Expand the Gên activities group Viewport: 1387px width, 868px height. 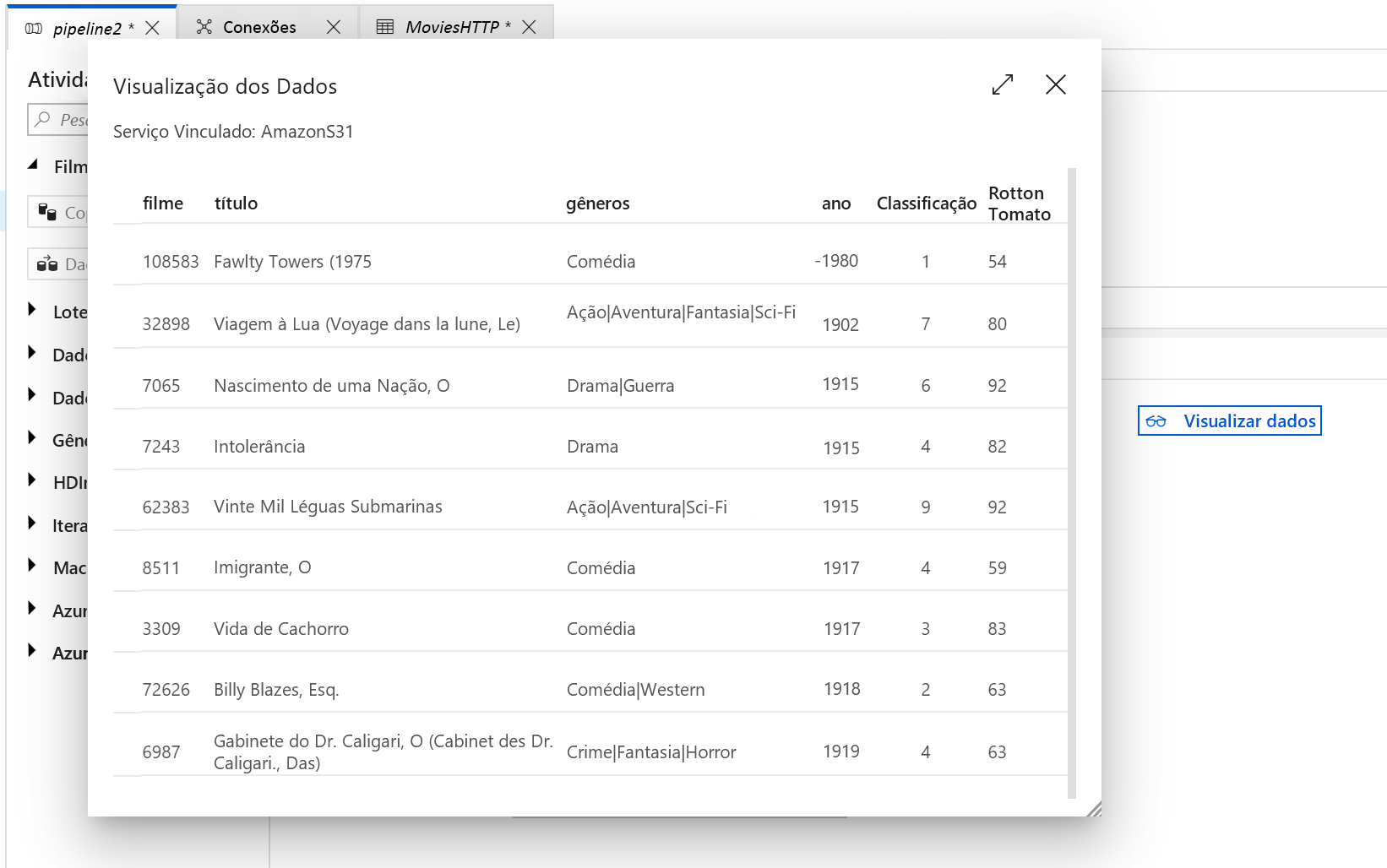pos(32,437)
